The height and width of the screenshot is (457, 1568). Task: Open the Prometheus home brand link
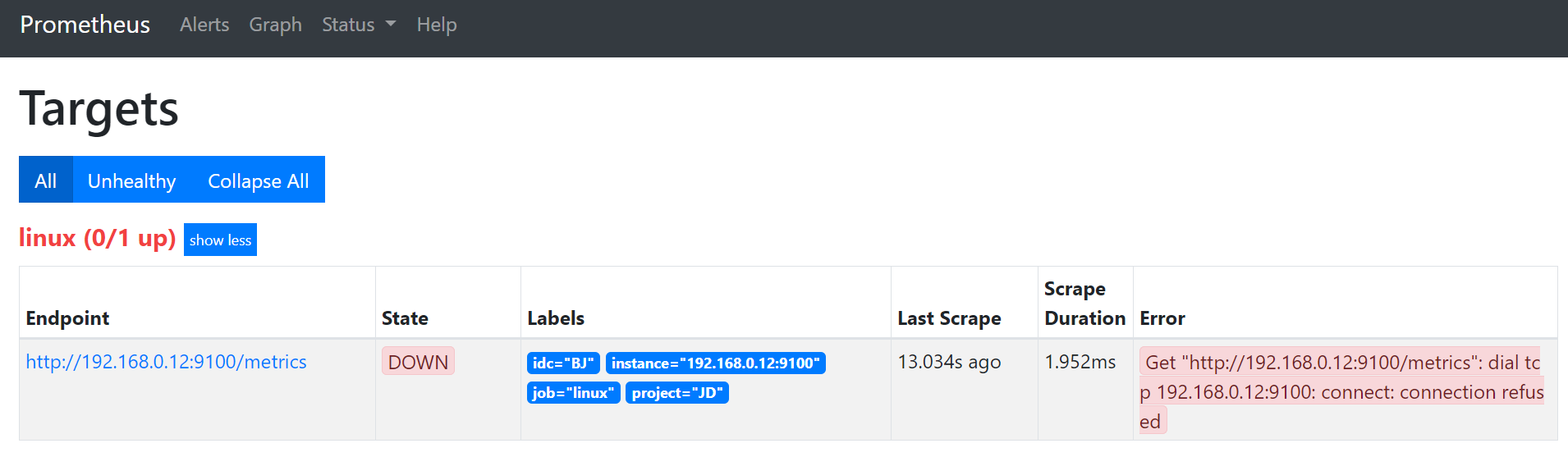[85, 25]
